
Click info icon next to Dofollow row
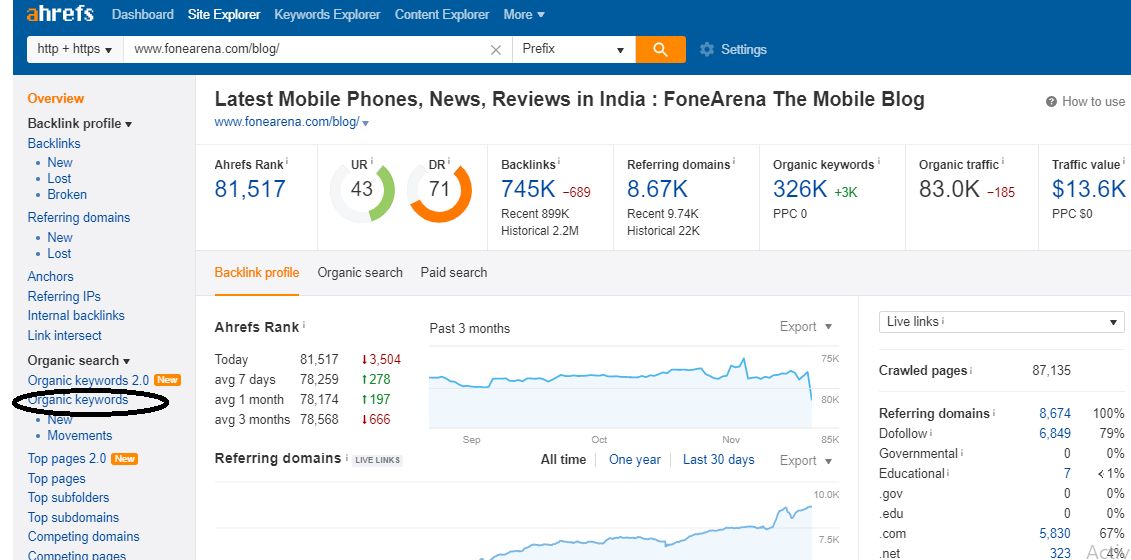pos(932,433)
